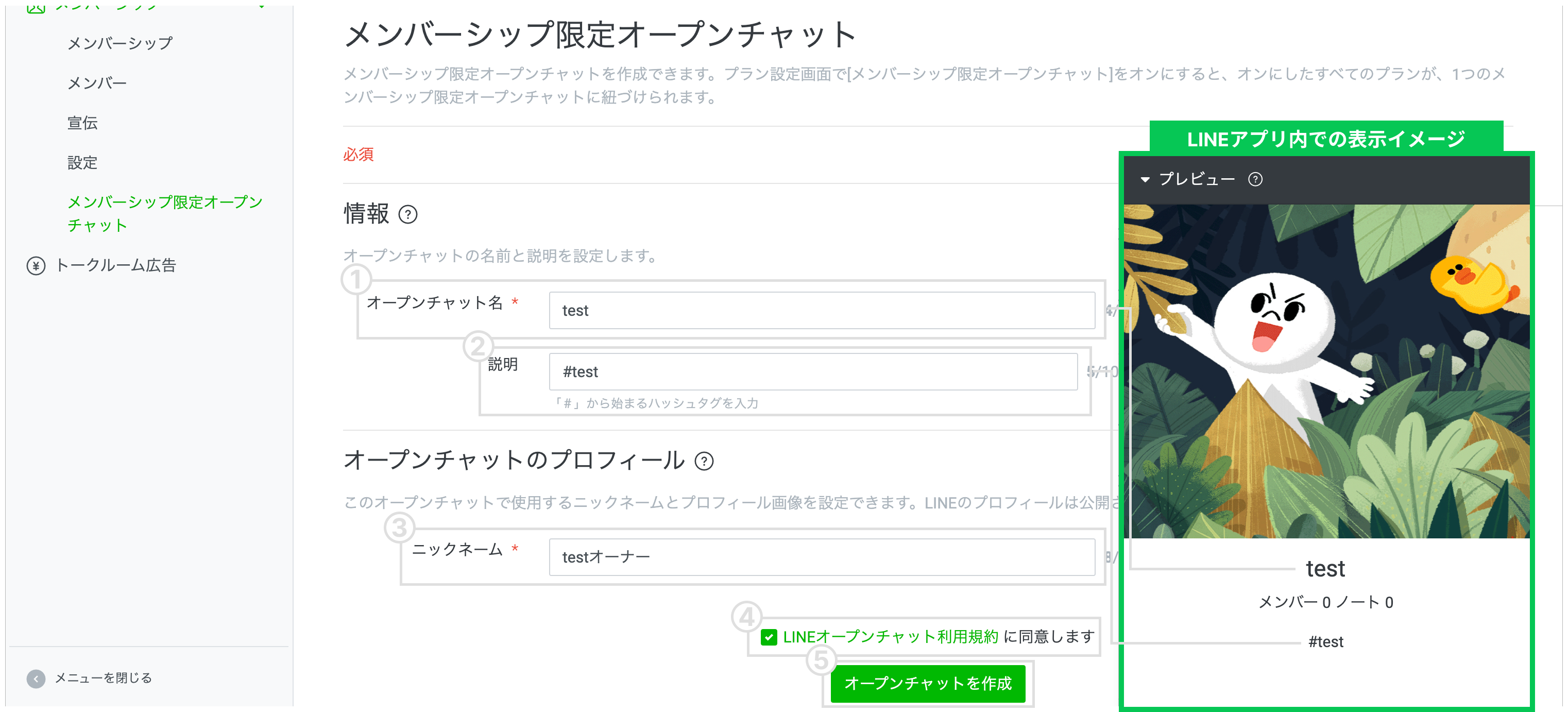
Task: Click the yen icon for トークルーム広告
Action: click(x=36, y=266)
